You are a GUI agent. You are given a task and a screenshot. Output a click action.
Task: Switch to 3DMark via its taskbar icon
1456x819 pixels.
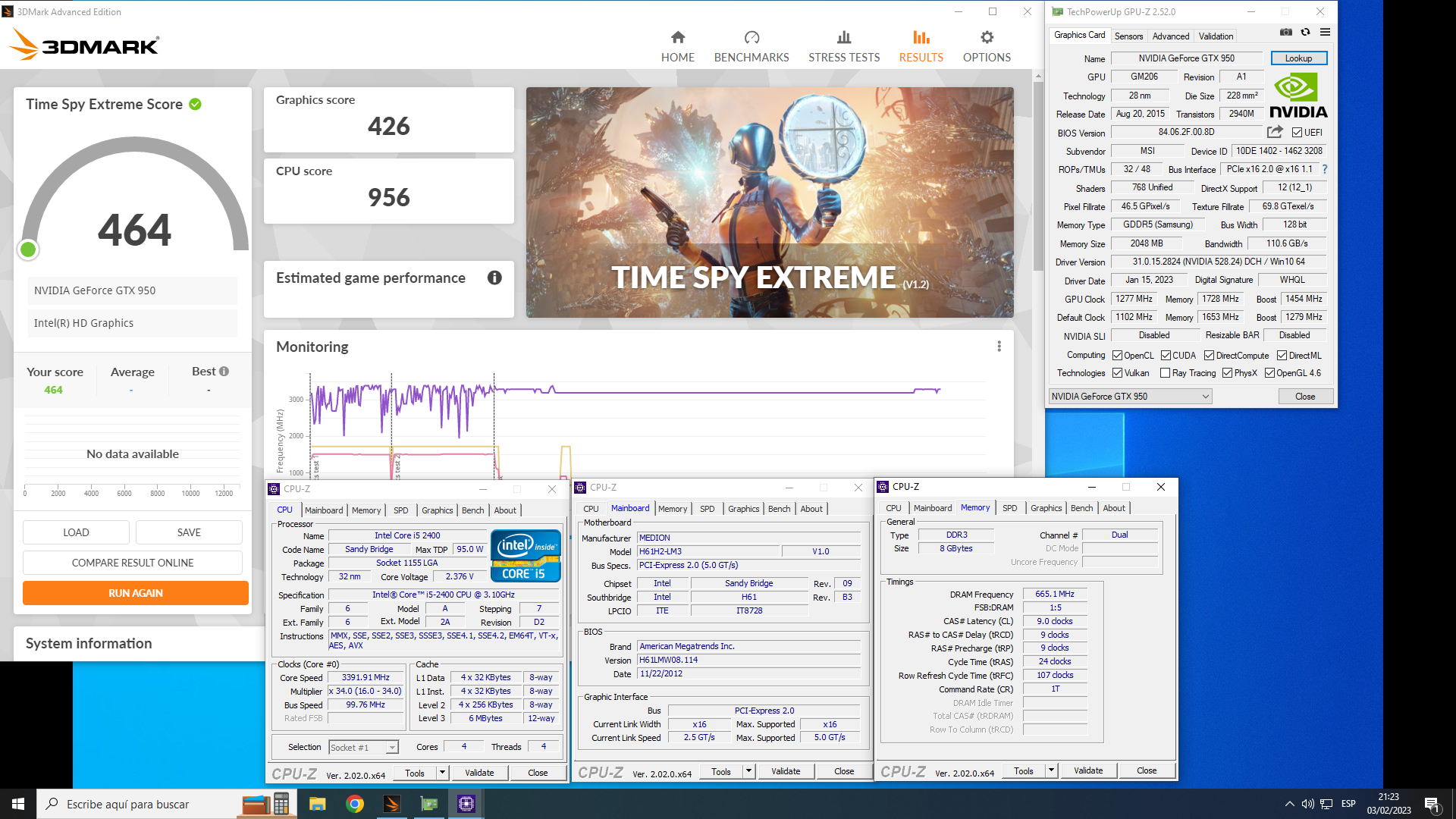[392, 804]
